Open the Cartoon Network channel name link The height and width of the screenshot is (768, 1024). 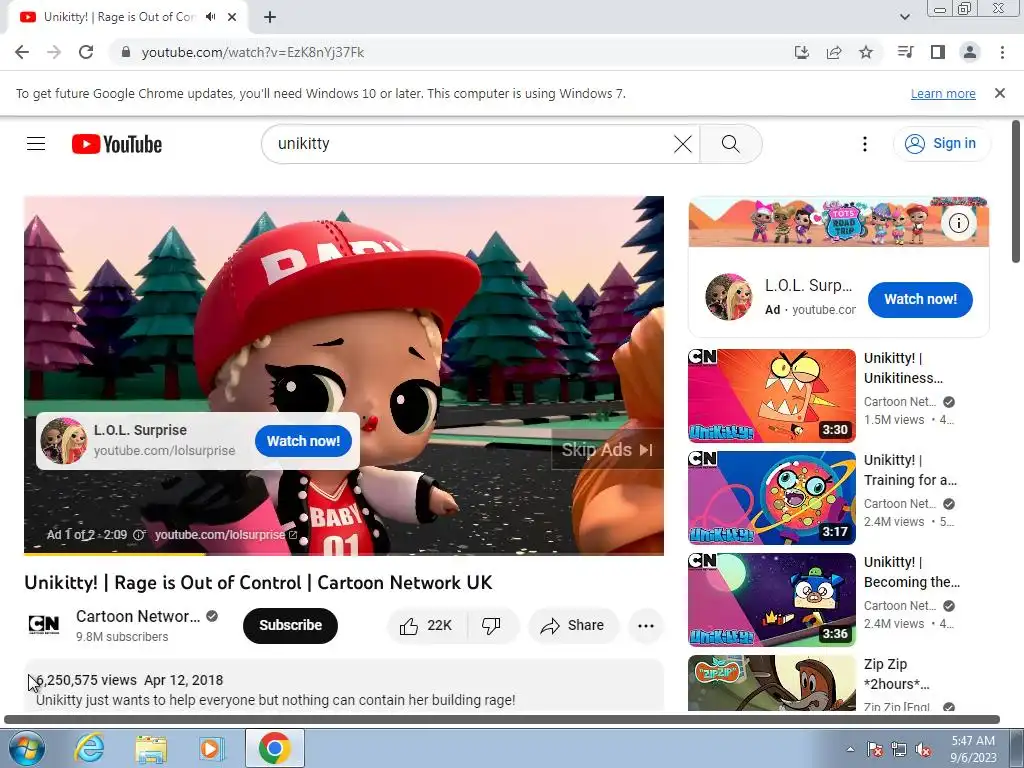138,616
